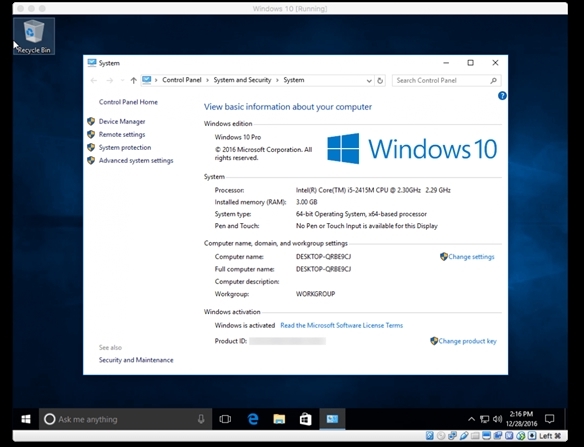Open the Action Center notifications icon
Image resolution: width=584 pixels, height=447 pixels.
pos(550,419)
